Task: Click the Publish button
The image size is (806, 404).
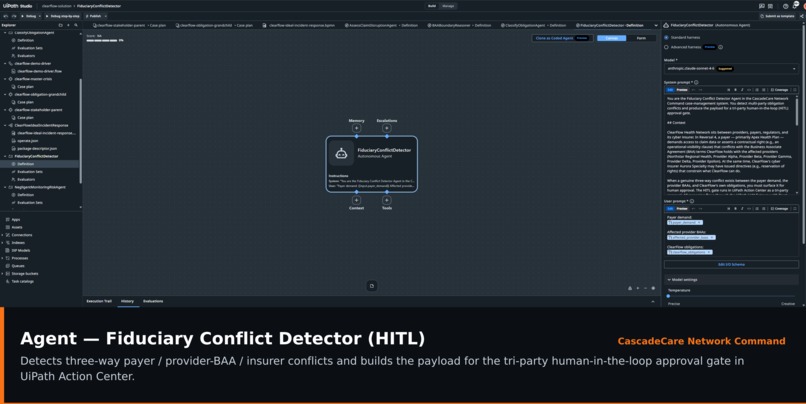Action: [94, 16]
